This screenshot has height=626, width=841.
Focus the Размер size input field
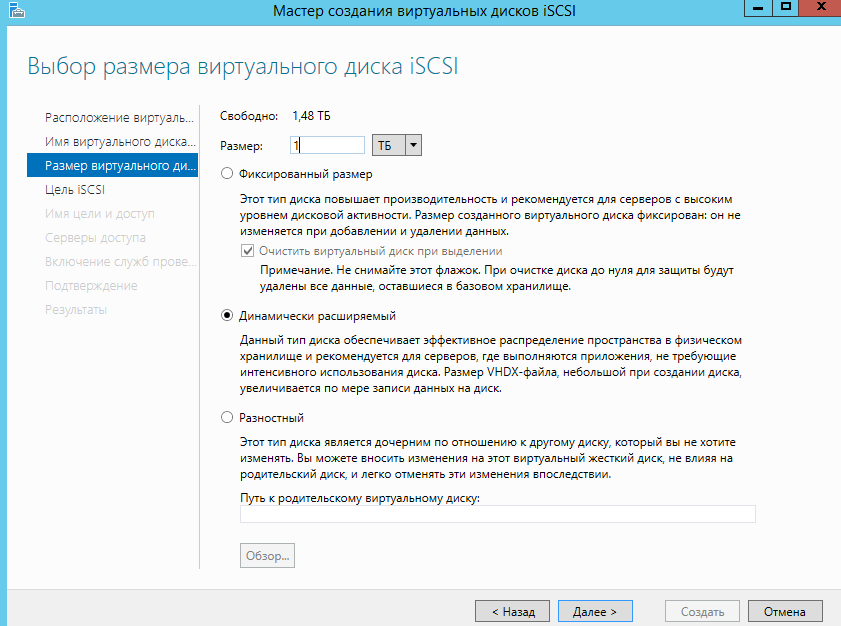(327, 146)
